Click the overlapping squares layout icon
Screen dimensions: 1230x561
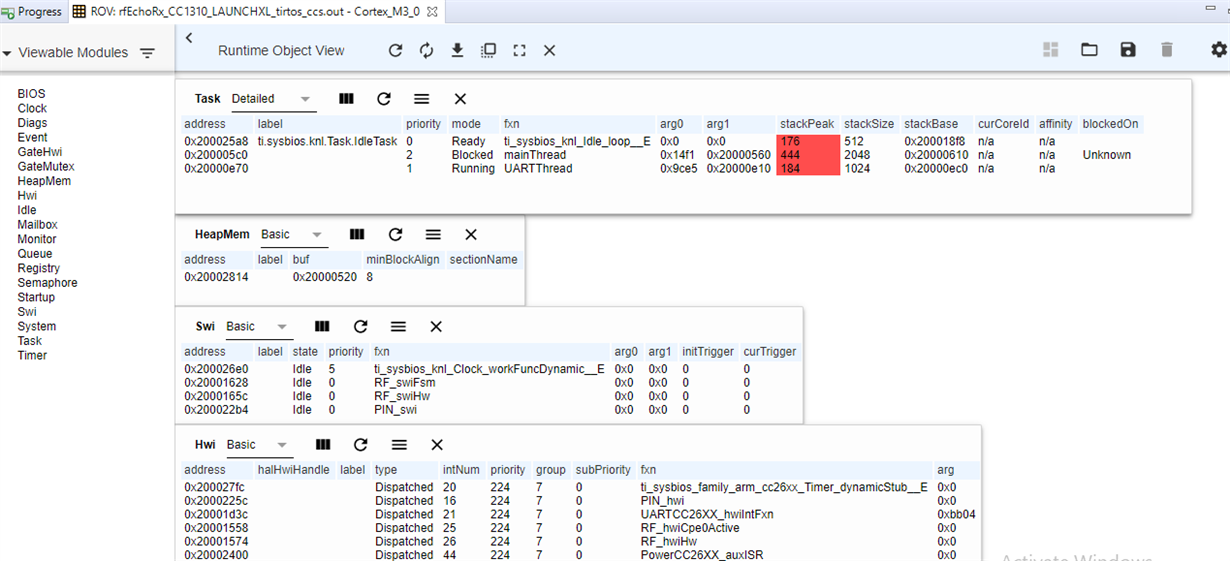coord(488,50)
